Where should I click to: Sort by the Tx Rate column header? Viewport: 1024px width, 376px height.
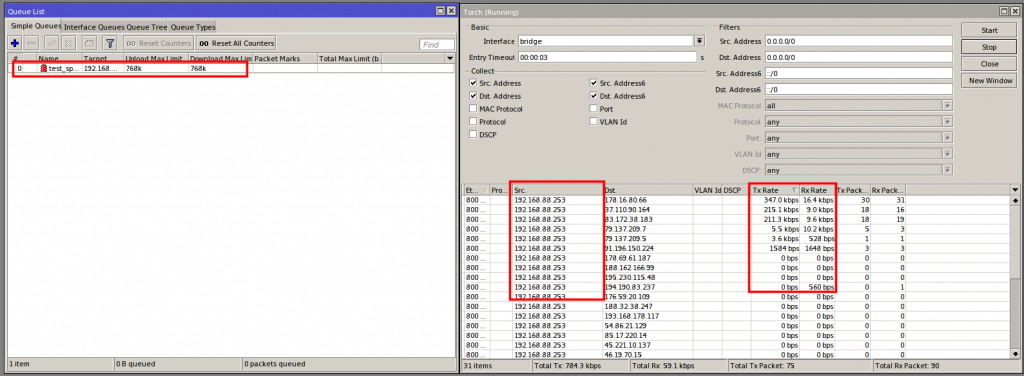click(775, 190)
